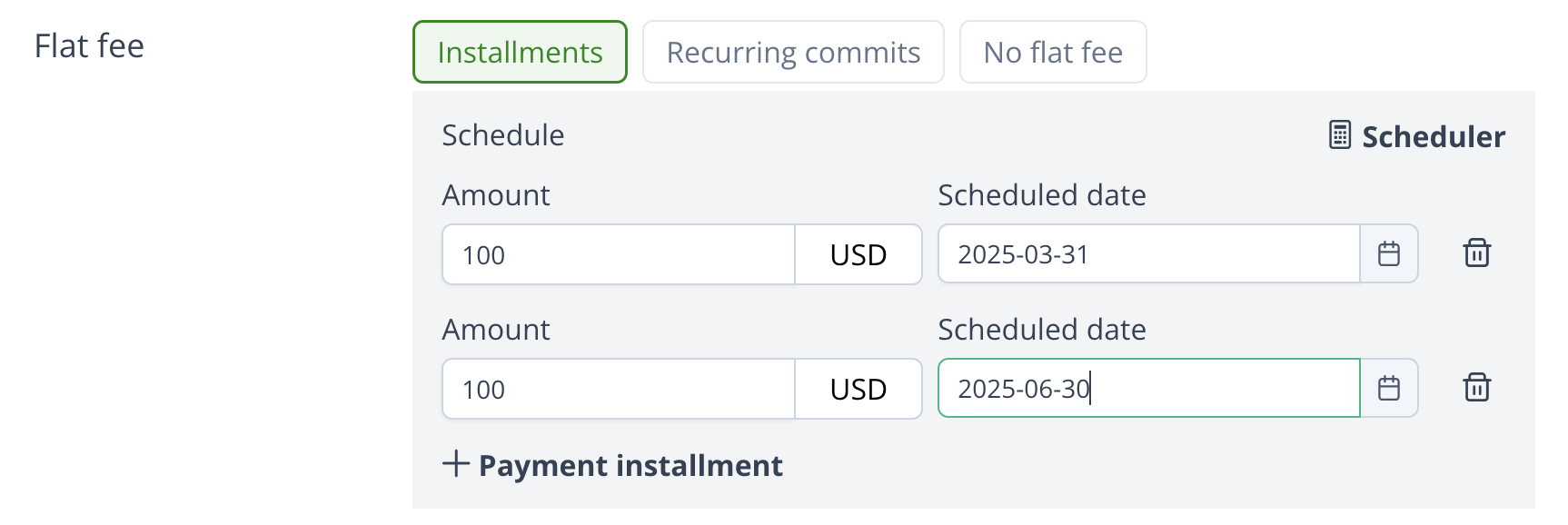Screen dimensions: 1568x525
Task: Switch to Recurring commits option
Action: coord(793,53)
